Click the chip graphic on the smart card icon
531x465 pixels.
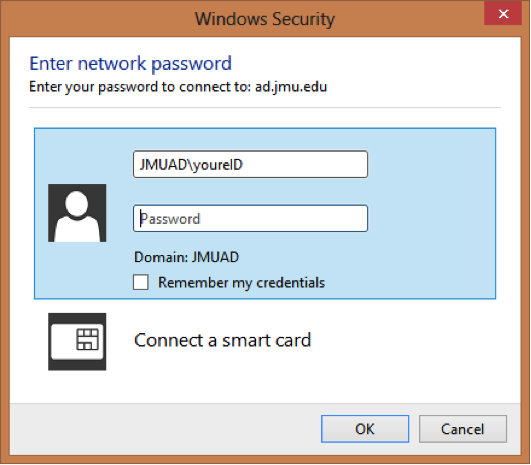pos(87,339)
